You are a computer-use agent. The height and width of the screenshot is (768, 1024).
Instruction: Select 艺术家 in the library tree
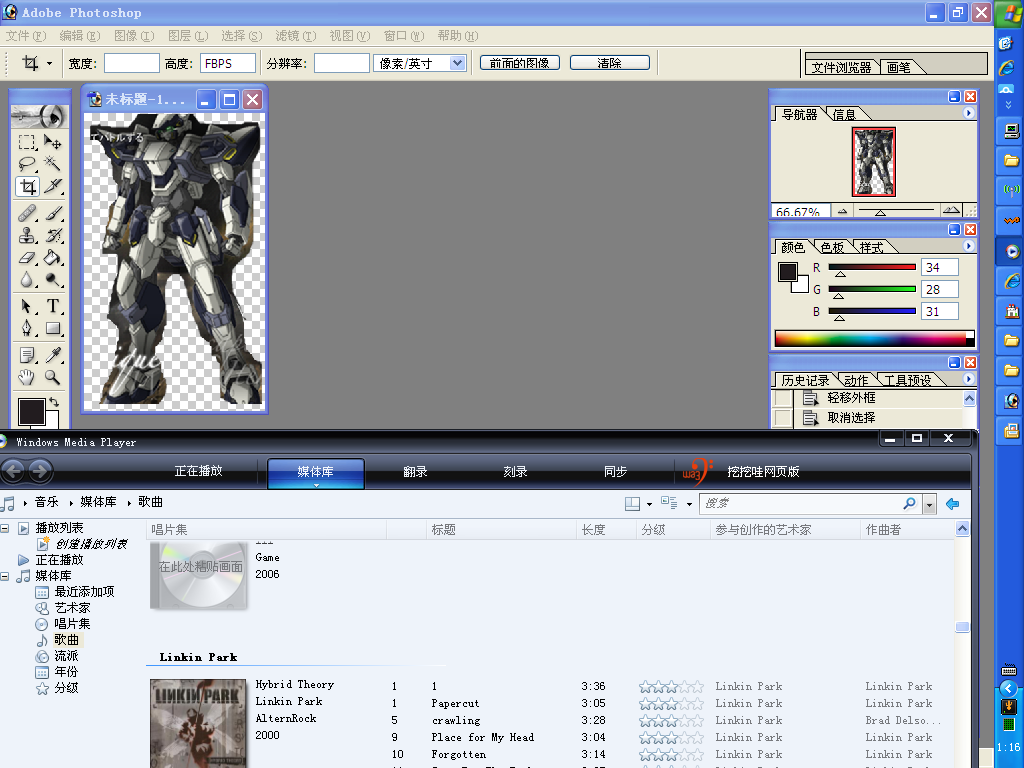coord(72,608)
